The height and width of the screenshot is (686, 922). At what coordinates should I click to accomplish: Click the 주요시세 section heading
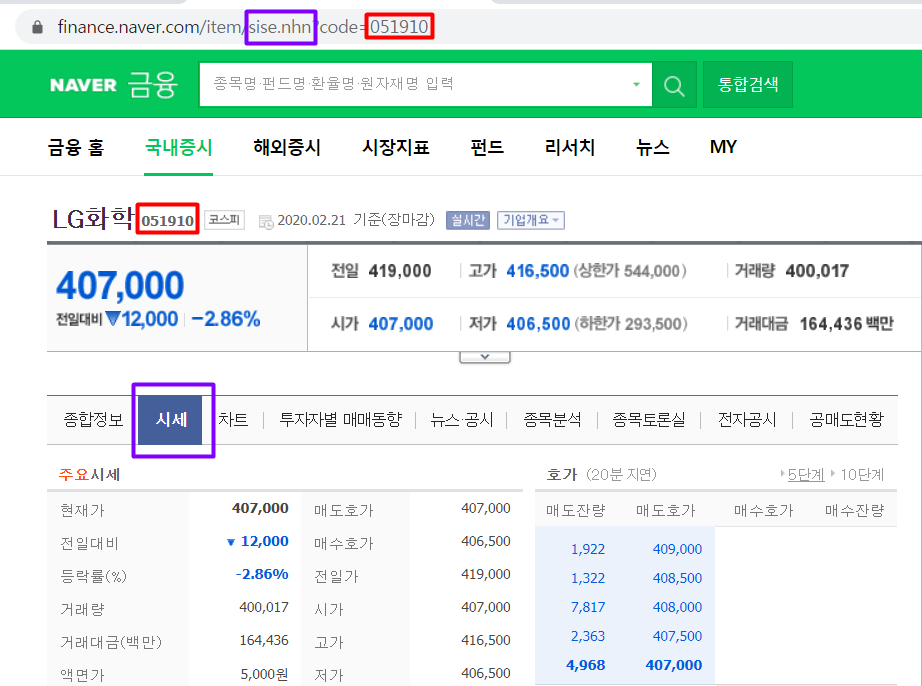pos(89,474)
